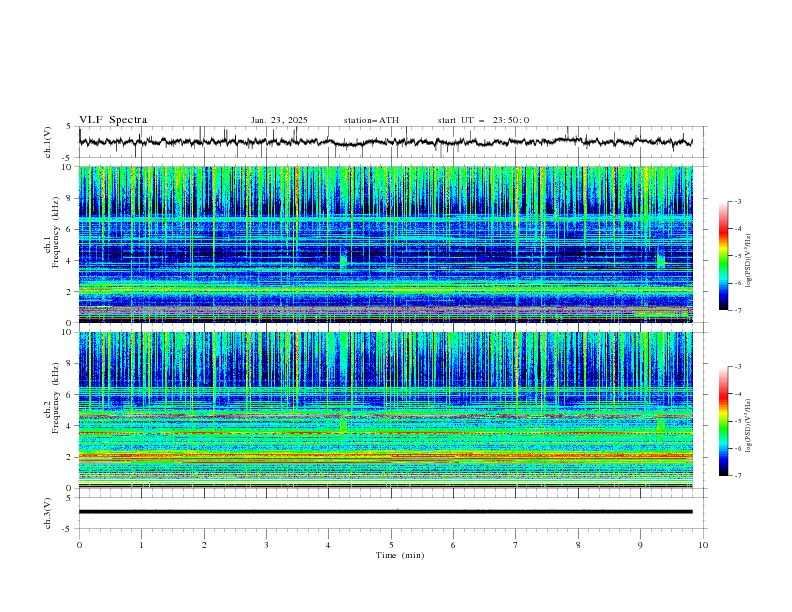Click the "ch.1(V)" waveform axis label

tap(48, 142)
